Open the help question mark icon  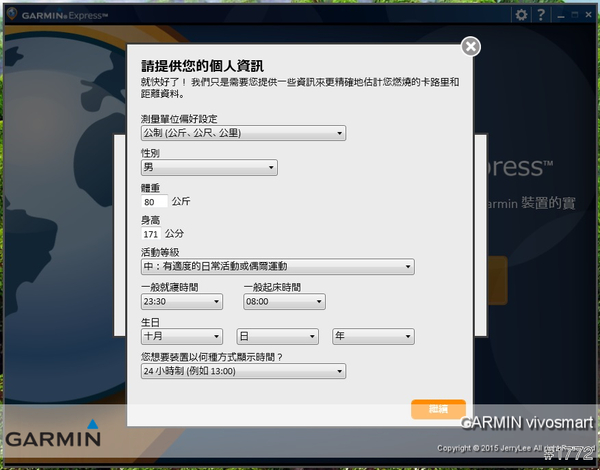[x=541, y=15]
